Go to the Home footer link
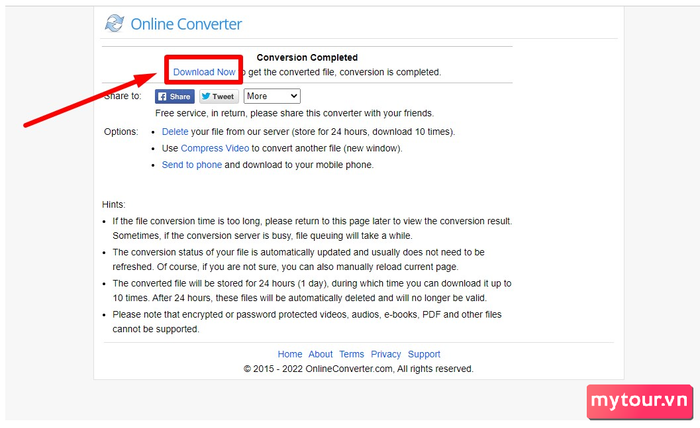 (290, 354)
